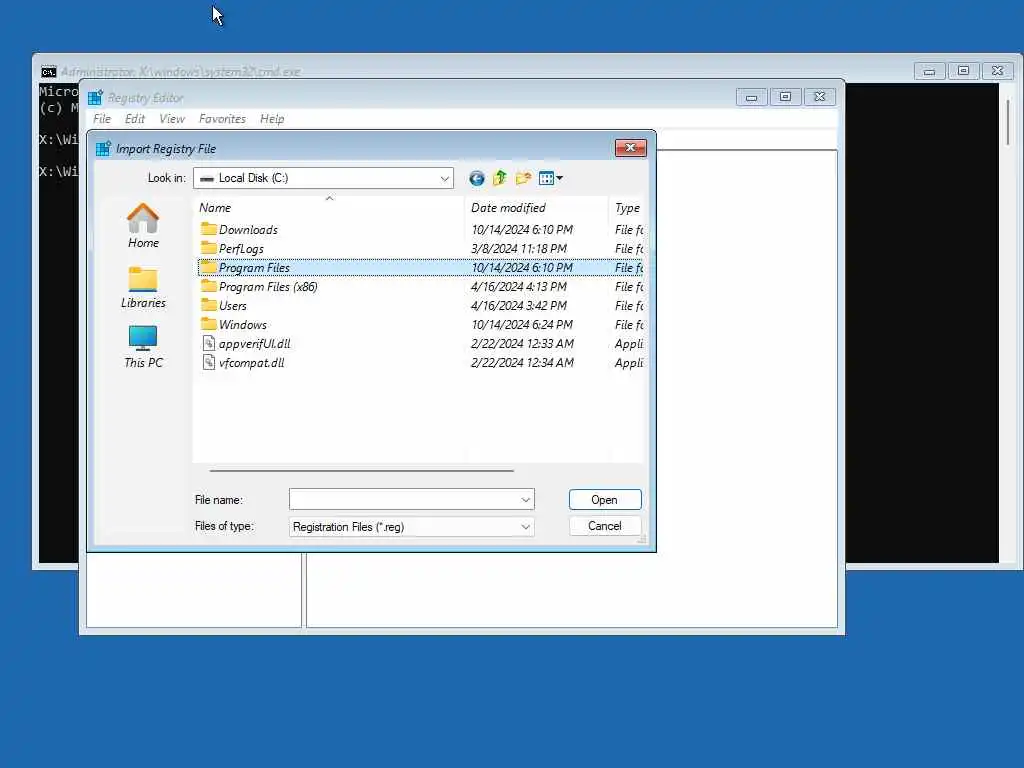Viewport: 1024px width, 768px height.
Task: Expand the Look in drive dropdown
Action: pyautogui.click(x=445, y=178)
